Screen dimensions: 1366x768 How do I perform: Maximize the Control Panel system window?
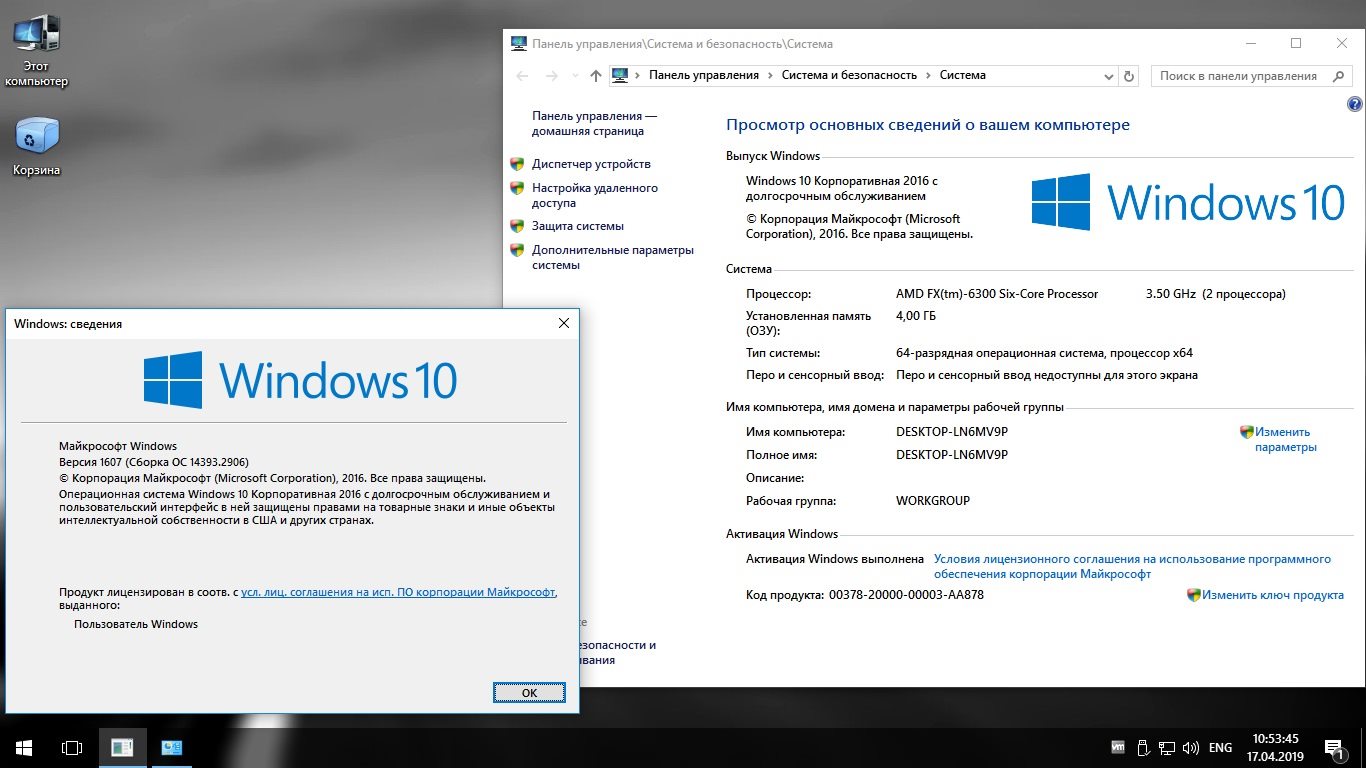(1296, 43)
